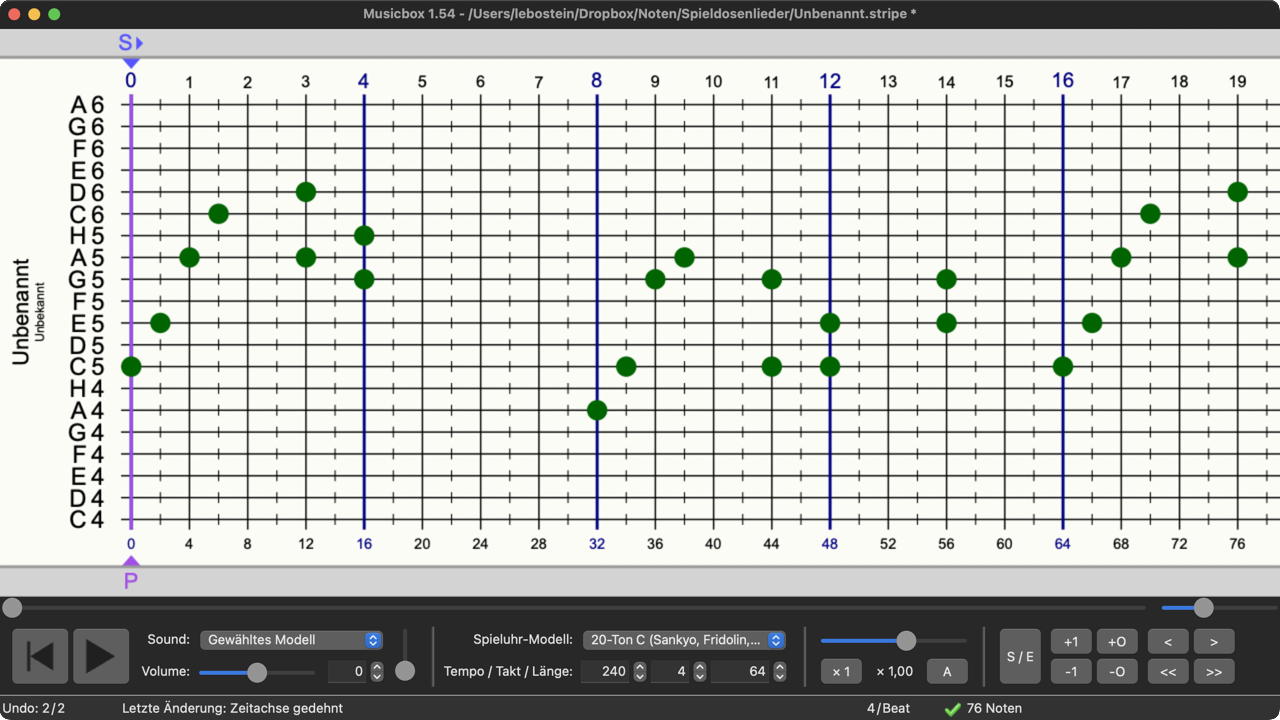
Task: Click the rewind to start button
Action: (40, 656)
